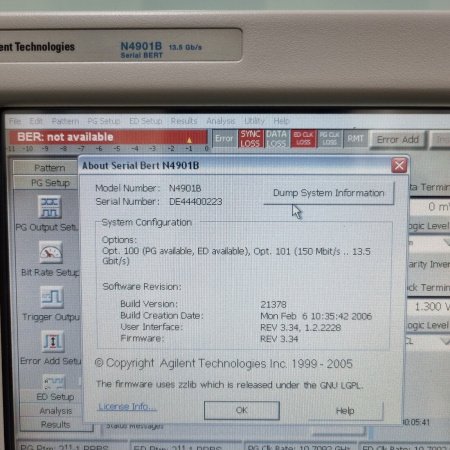
Task: Click the SYNC LOSS indicator
Action: pyautogui.click(x=250, y=138)
